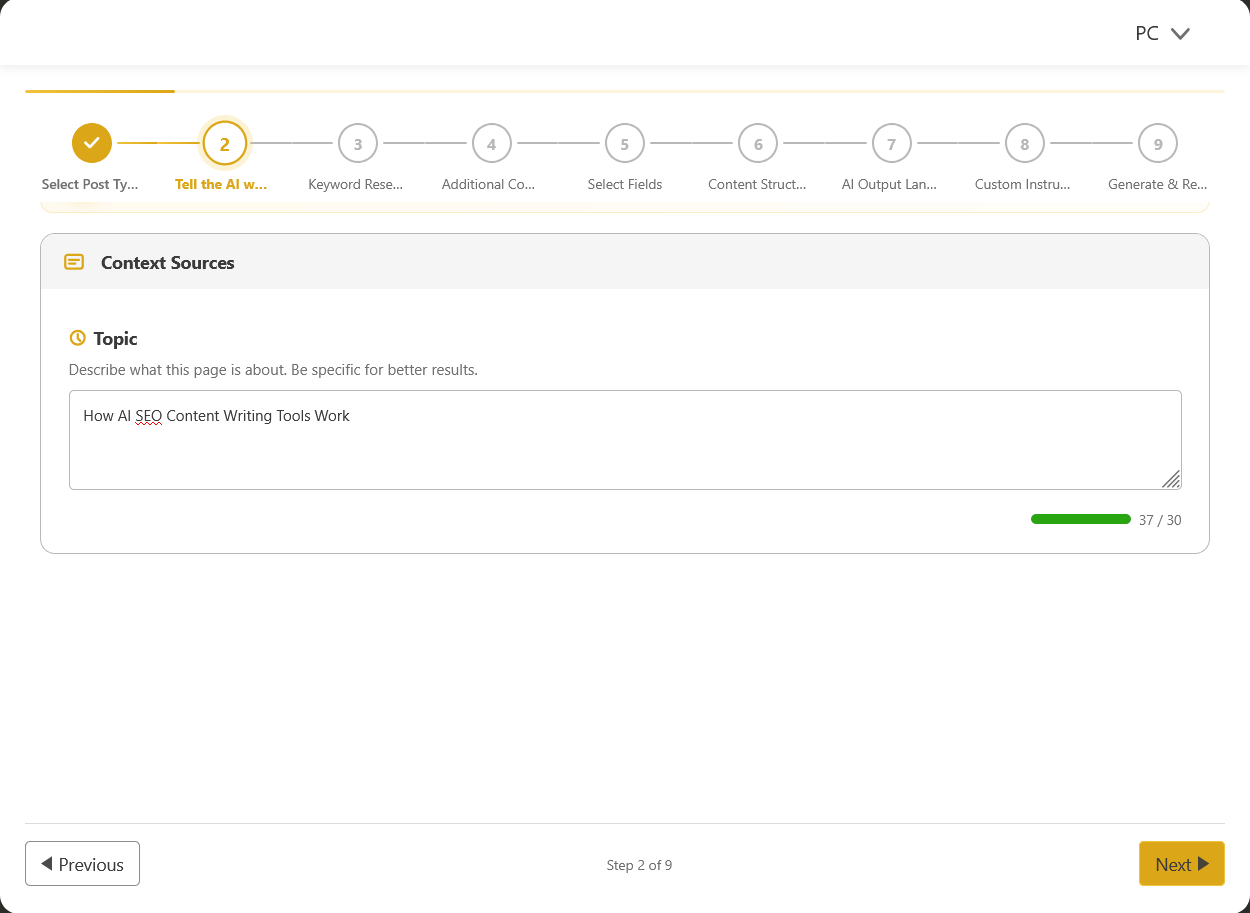Jump to step 9 Generate circle

(x=1158, y=144)
